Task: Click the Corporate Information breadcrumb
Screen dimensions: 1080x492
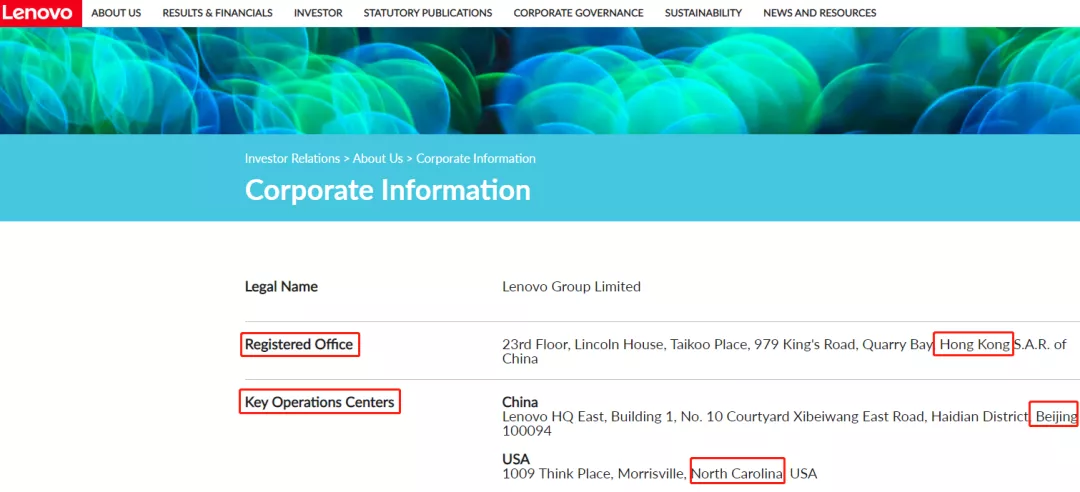Action: coord(476,159)
